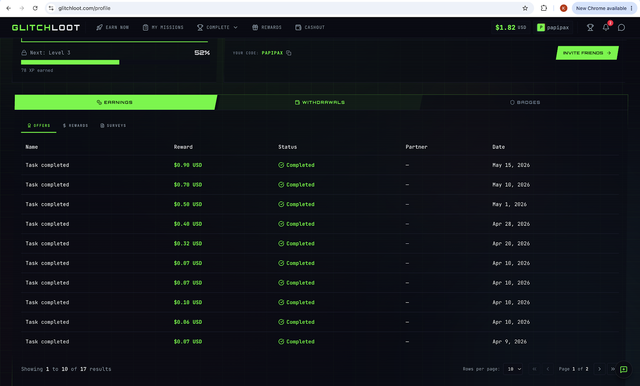
Task: Copy the PAPIPAX referral code
Action: coord(289,53)
